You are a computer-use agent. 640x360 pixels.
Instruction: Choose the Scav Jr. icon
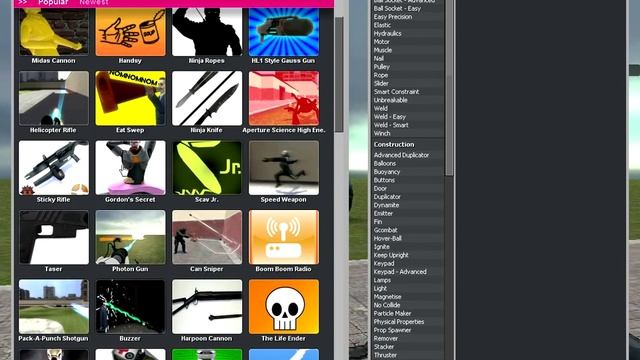207,168
